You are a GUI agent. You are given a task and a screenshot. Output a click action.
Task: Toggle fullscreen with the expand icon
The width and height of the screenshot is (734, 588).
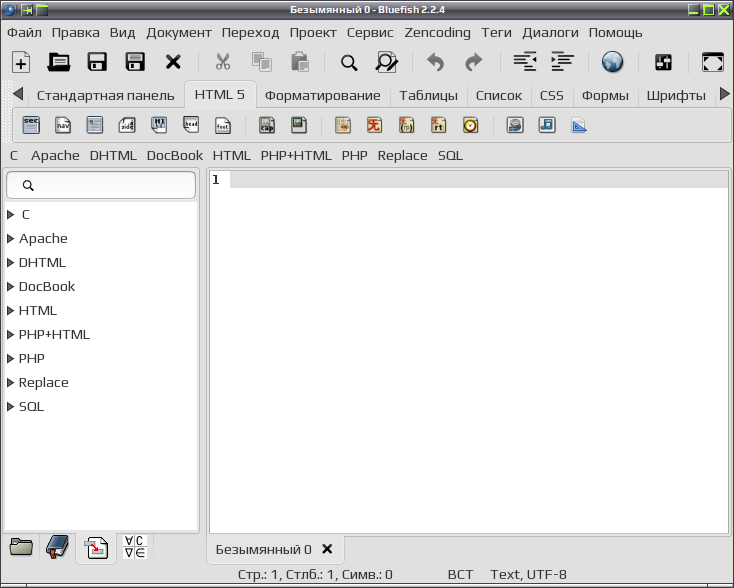[x=713, y=62]
